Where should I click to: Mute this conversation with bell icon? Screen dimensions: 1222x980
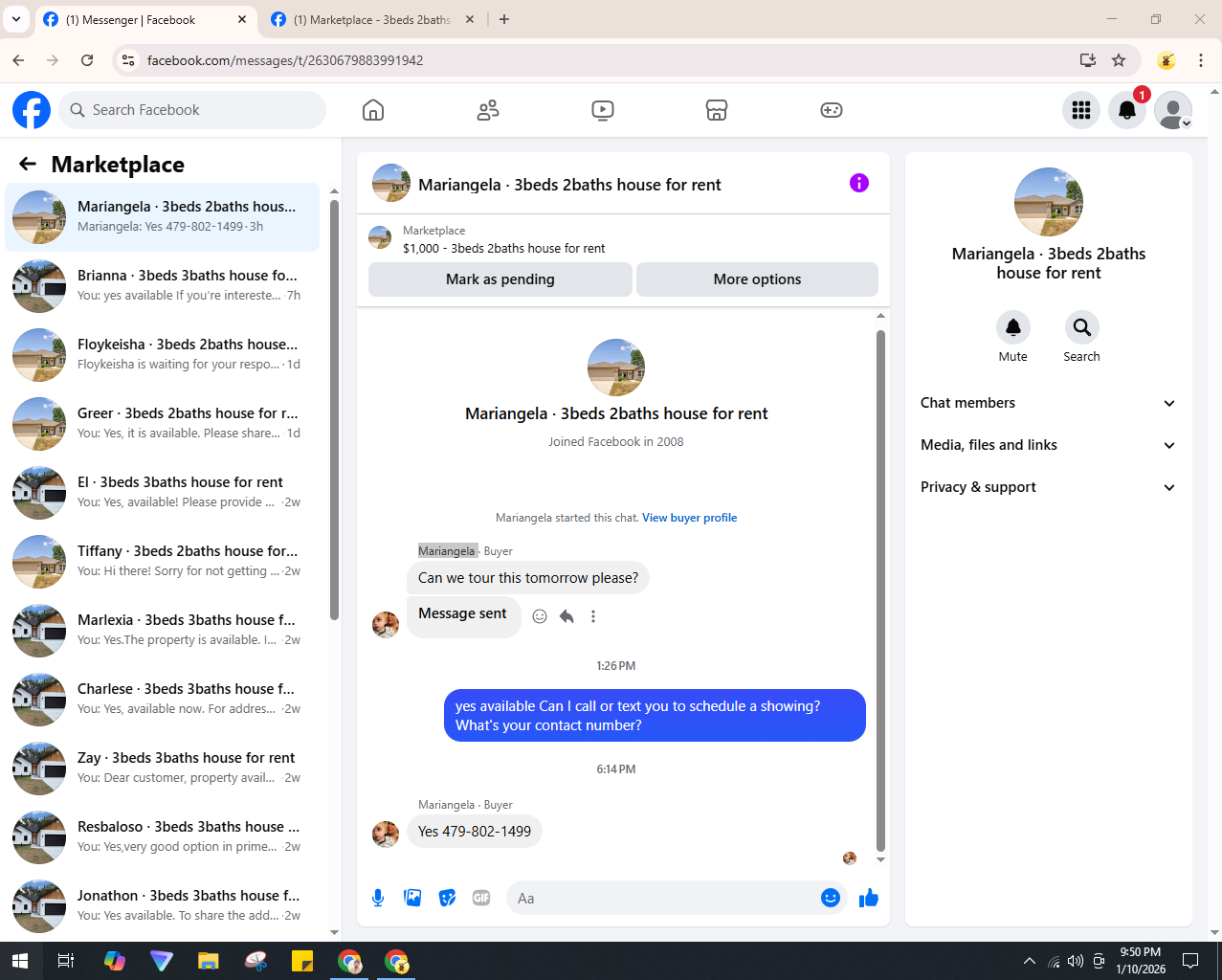pos(1013,327)
